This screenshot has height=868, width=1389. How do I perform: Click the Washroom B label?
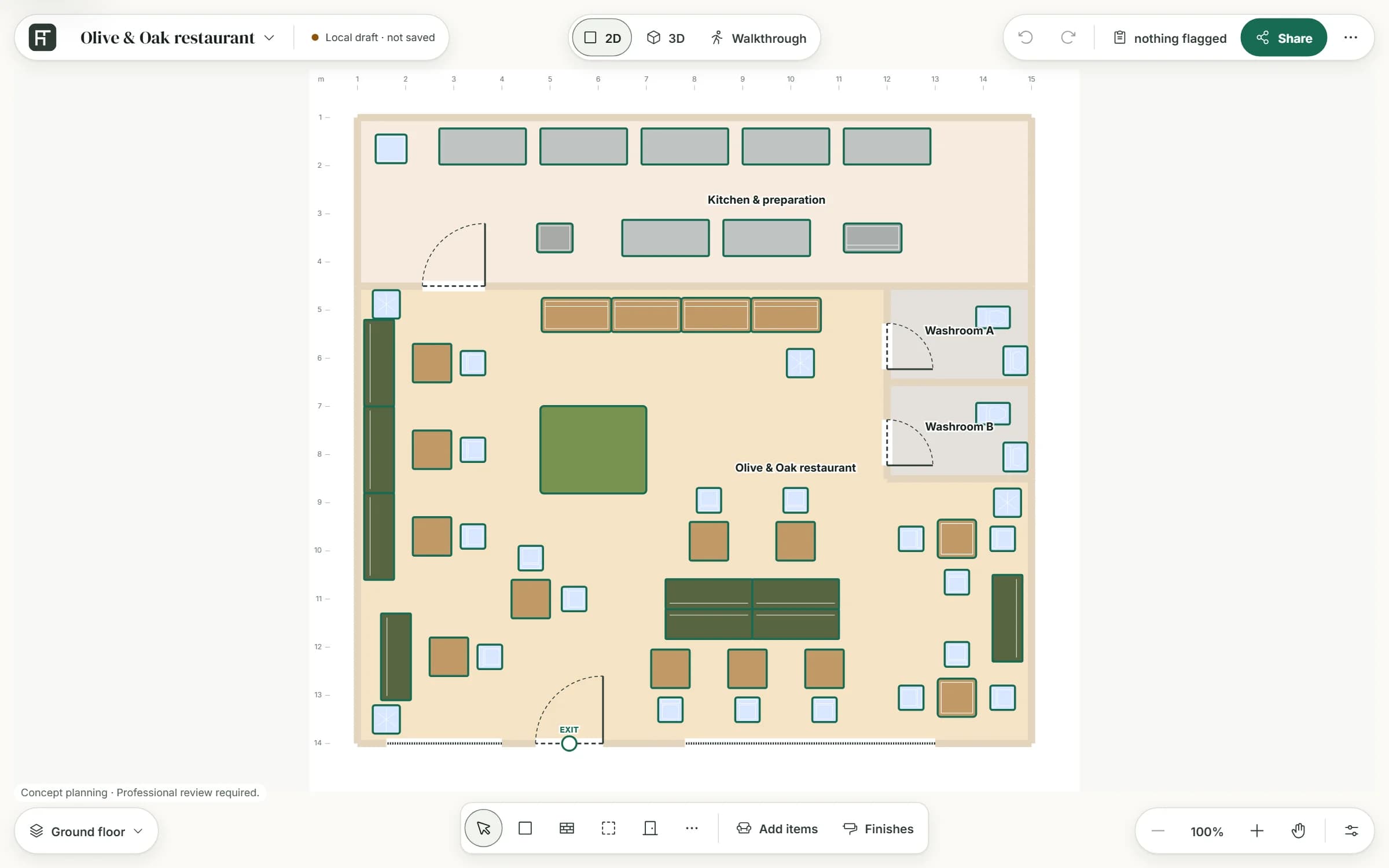click(x=959, y=426)
